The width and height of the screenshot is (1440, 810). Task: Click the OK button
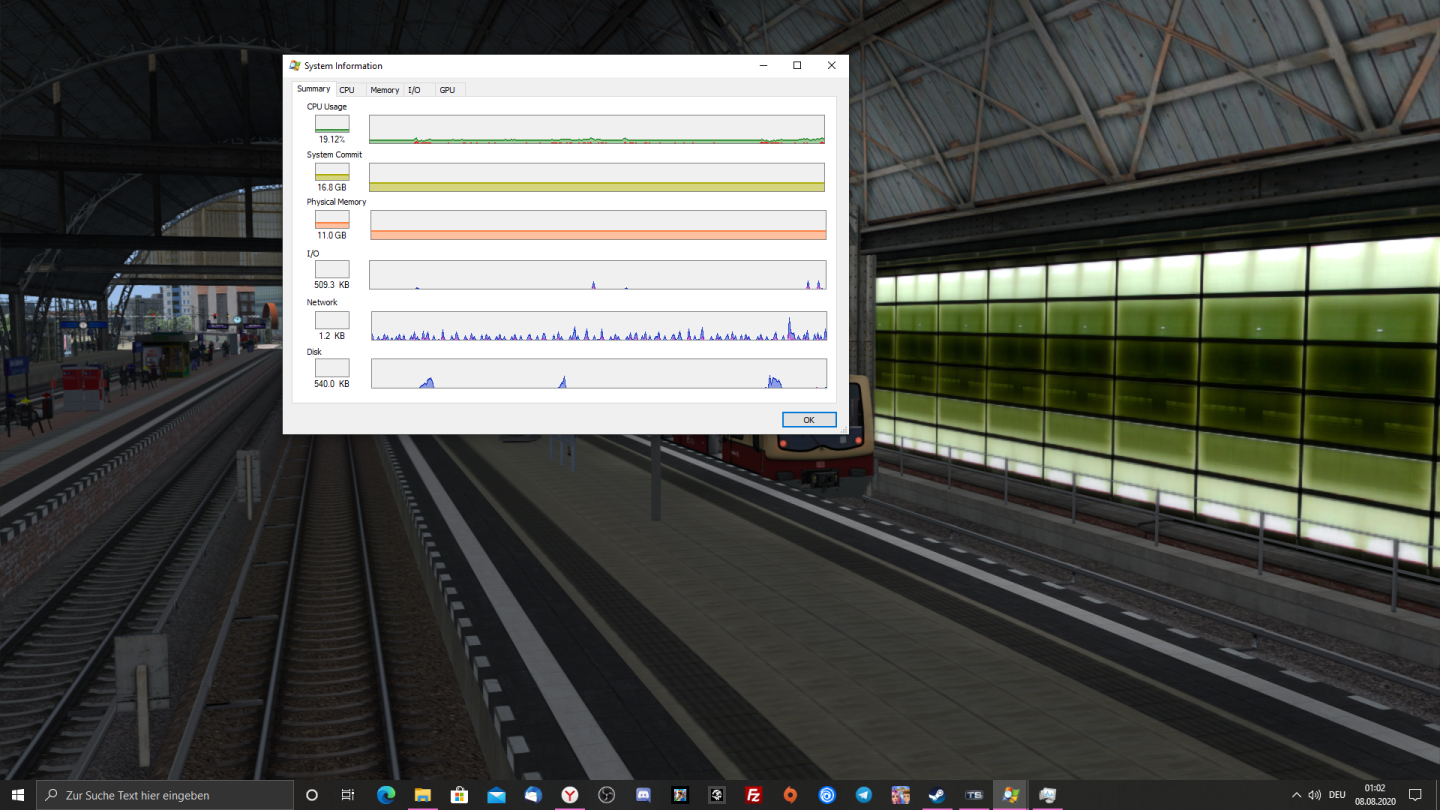pos(809,420)
